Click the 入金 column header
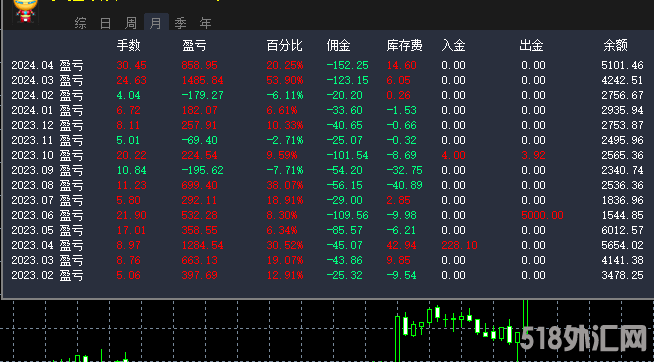Screen dimensions: 654x362 tap(453, 45)
